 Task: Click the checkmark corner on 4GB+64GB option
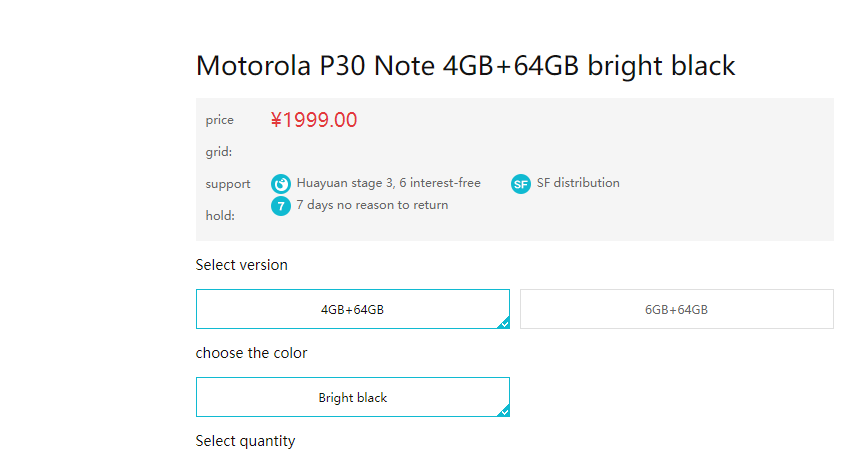504,323
